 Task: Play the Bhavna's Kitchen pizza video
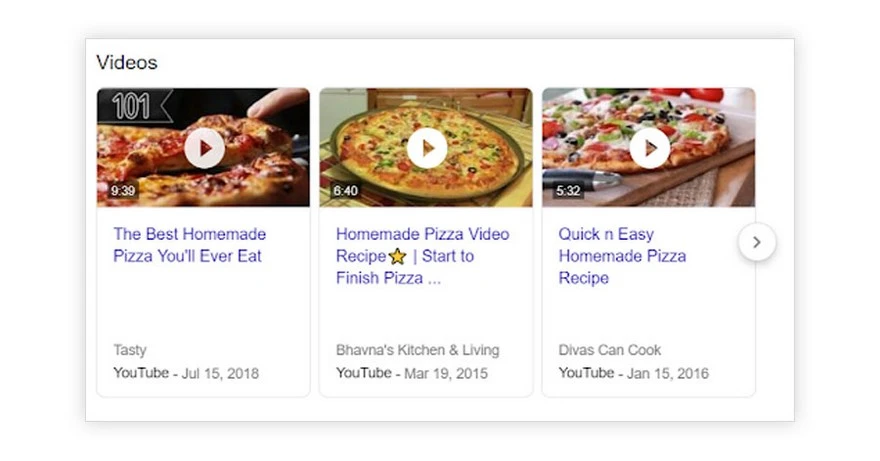427,149
